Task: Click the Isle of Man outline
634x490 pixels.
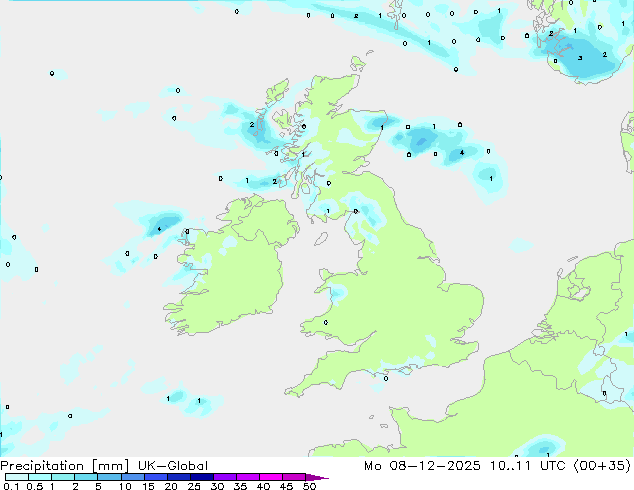Action: [321, 239]
